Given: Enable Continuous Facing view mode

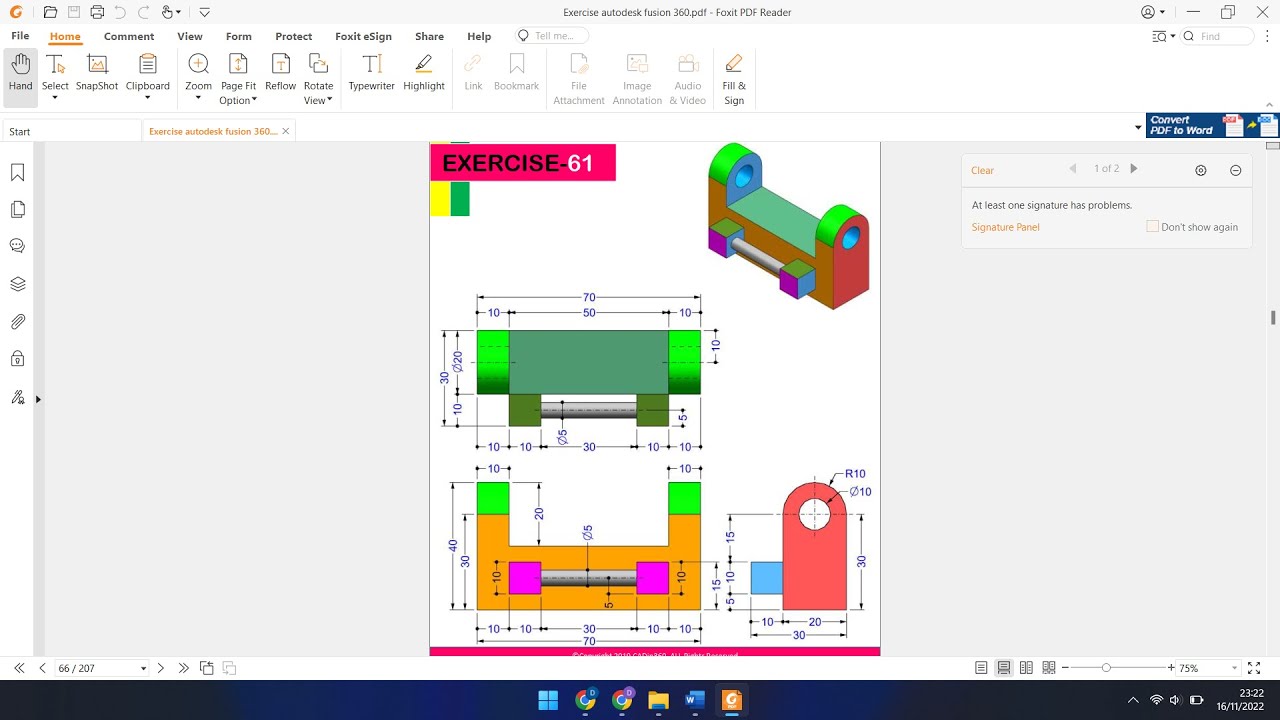Looking at the screenshot, I should (1048, 668).
